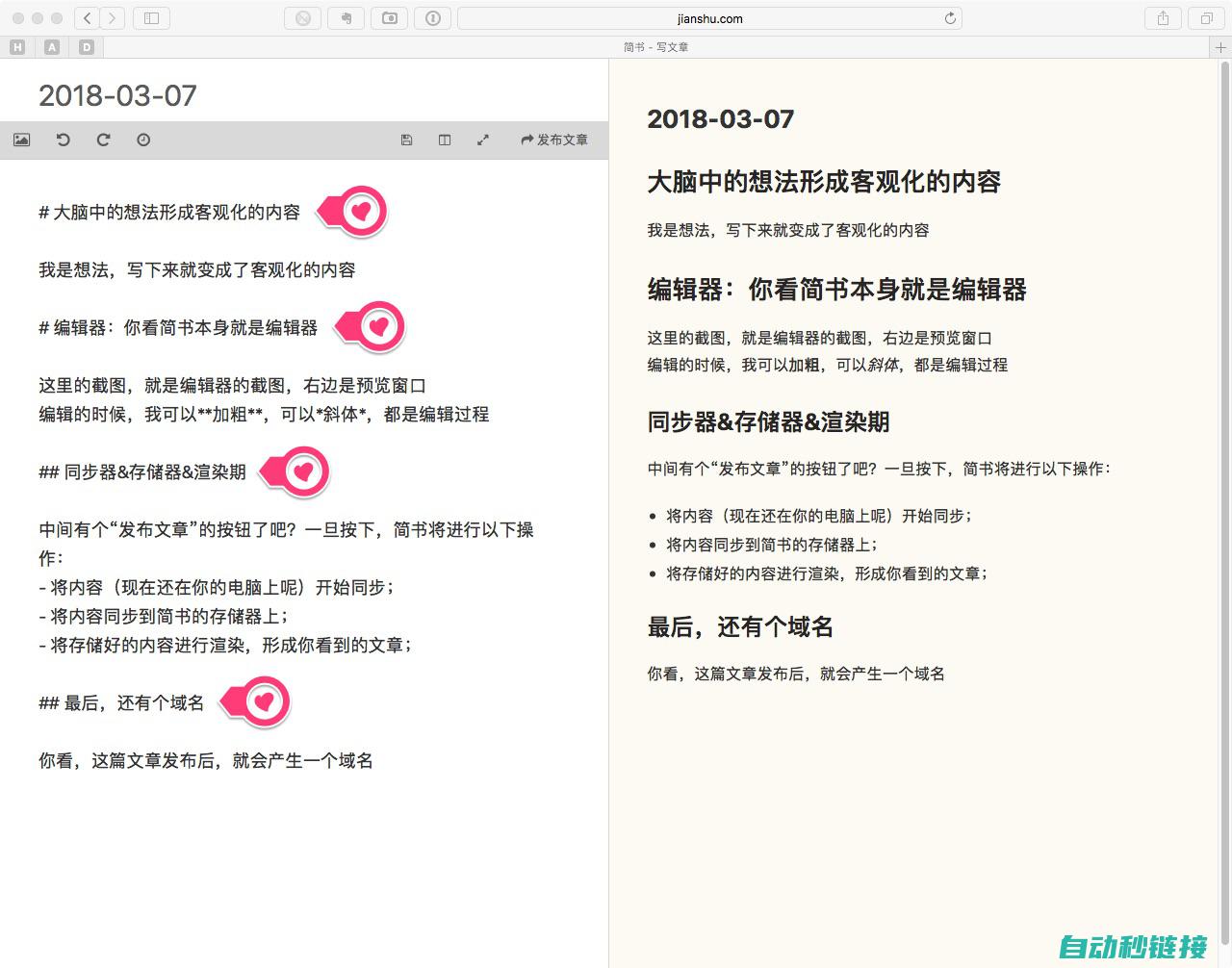1232x968 pixels.
Task: Place cursor in '# 大脑中的想法形成客观化的内容' line
Action: (x=169, y=213)
